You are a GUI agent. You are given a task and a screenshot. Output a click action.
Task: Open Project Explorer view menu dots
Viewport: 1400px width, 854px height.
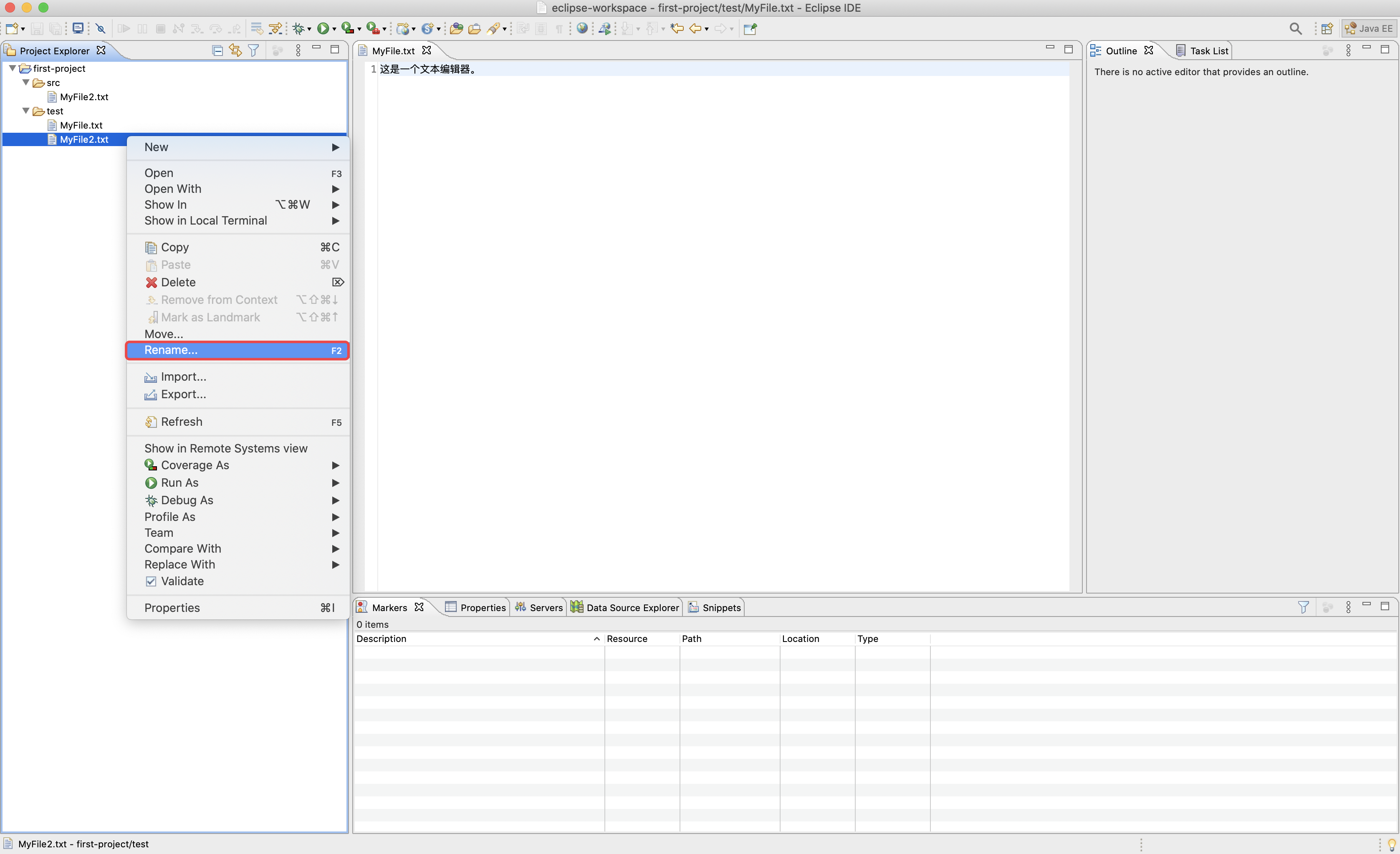pos(298,51)
